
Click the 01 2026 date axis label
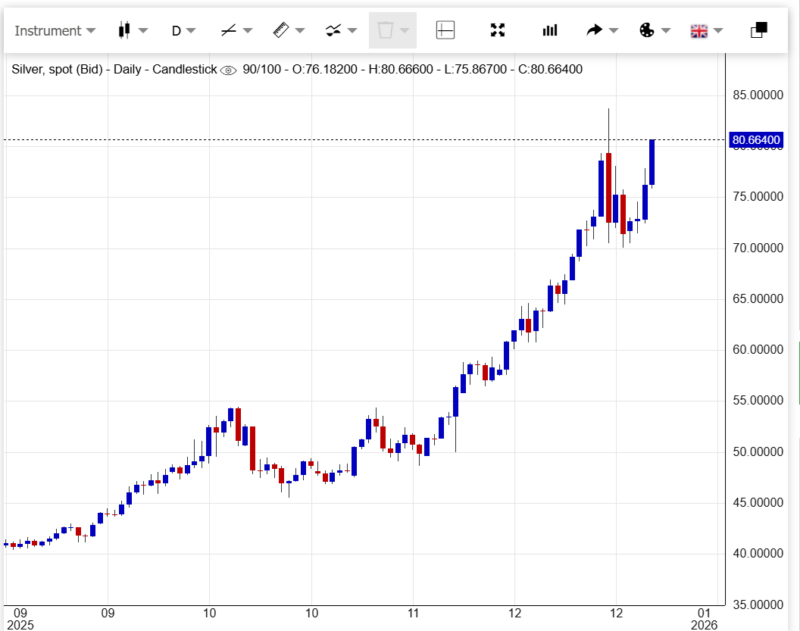703,617
